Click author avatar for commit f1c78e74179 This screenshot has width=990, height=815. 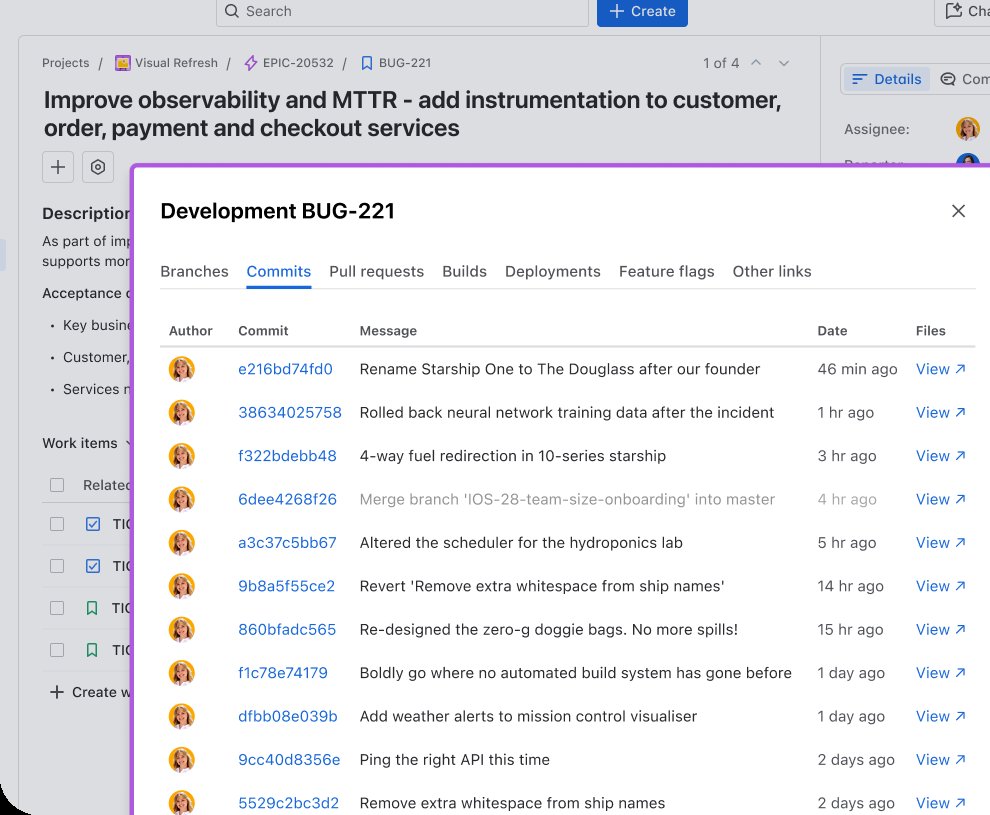point(182,673)
